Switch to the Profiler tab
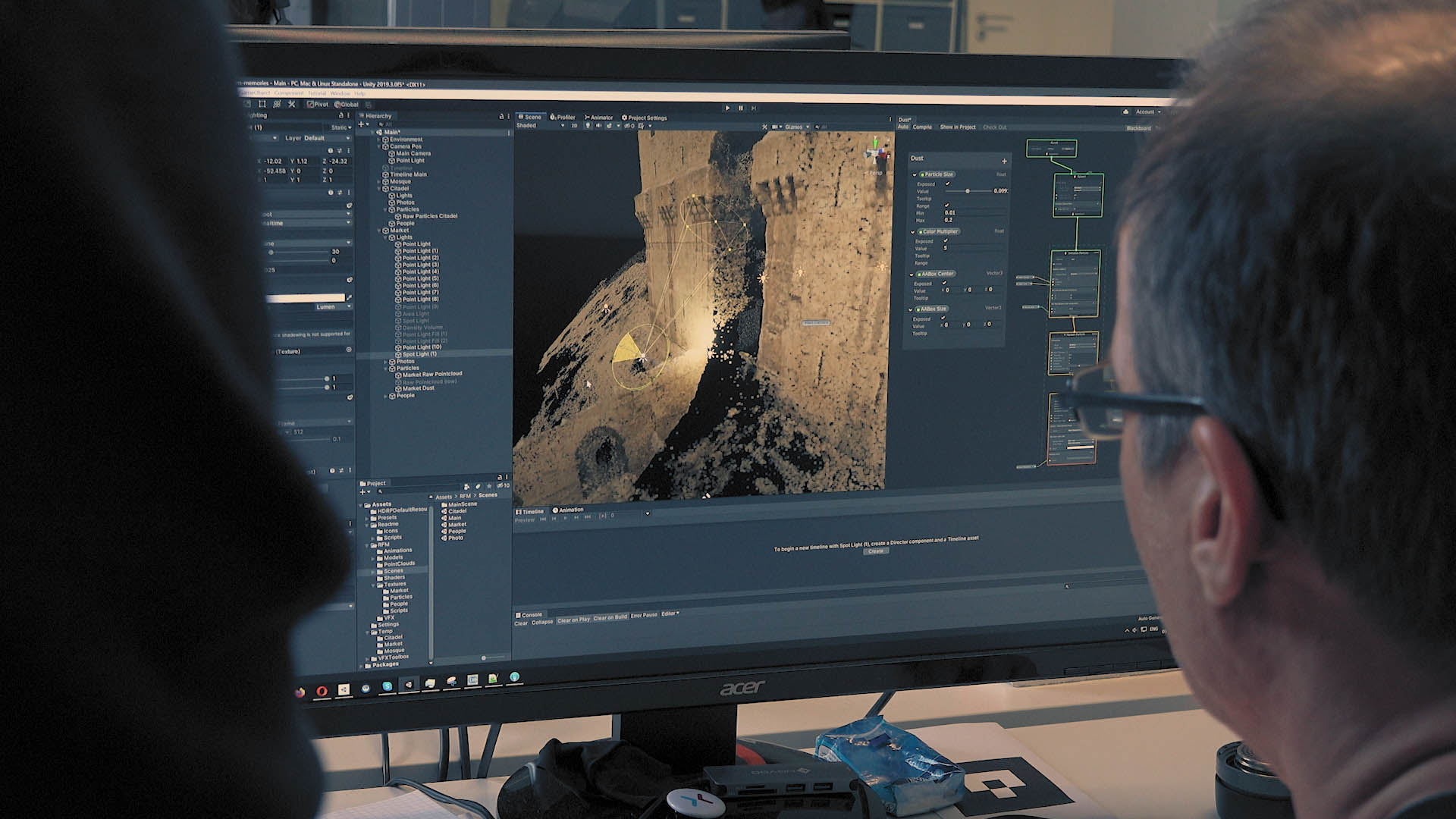The image size is (1456, 819). tap(563, 118)
